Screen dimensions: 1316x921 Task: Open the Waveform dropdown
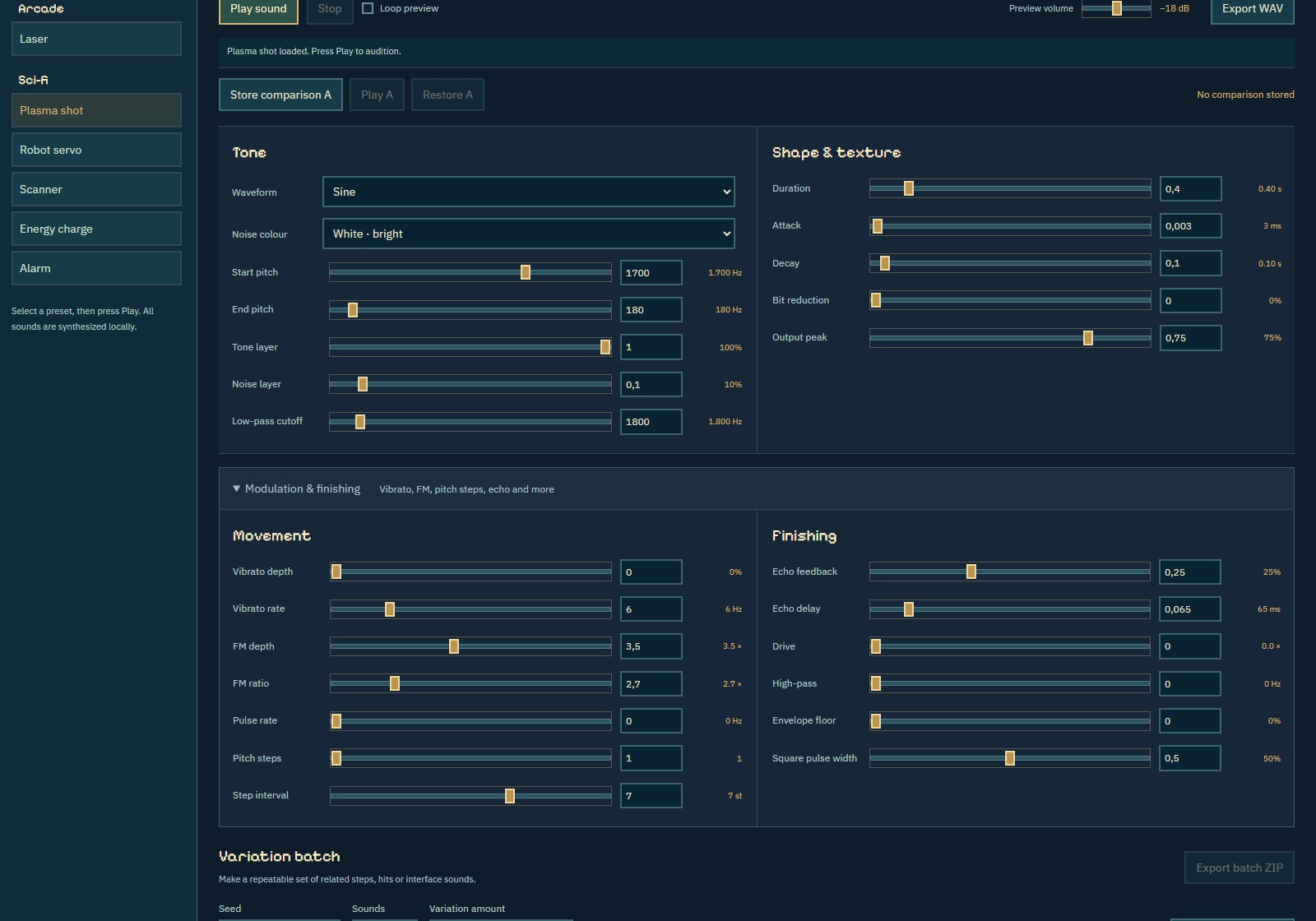tap(528, 192)
